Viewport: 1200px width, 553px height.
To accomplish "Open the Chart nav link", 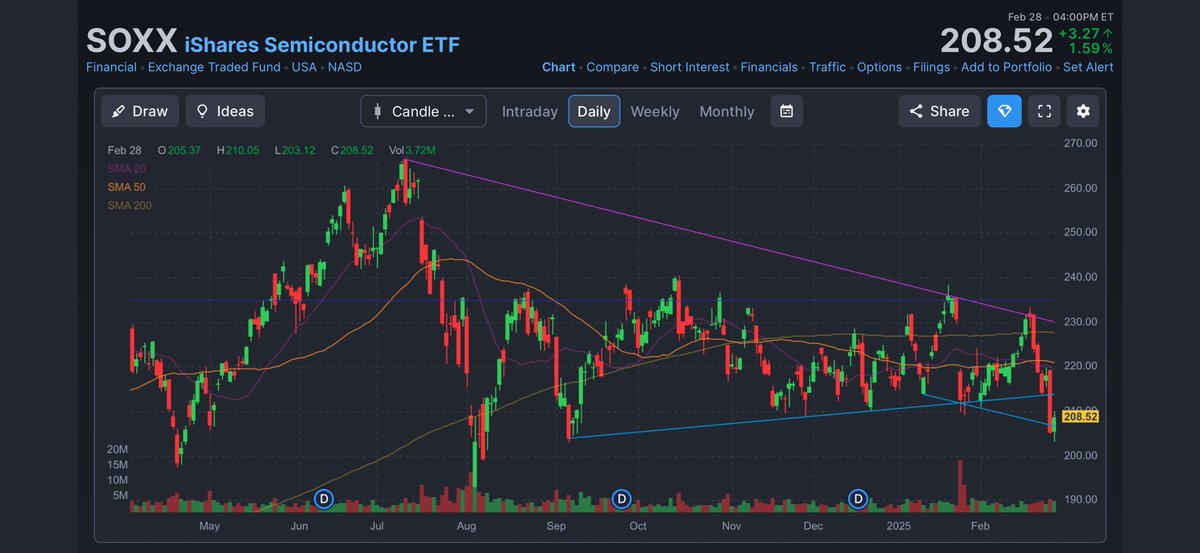I will tap(558, 67).
